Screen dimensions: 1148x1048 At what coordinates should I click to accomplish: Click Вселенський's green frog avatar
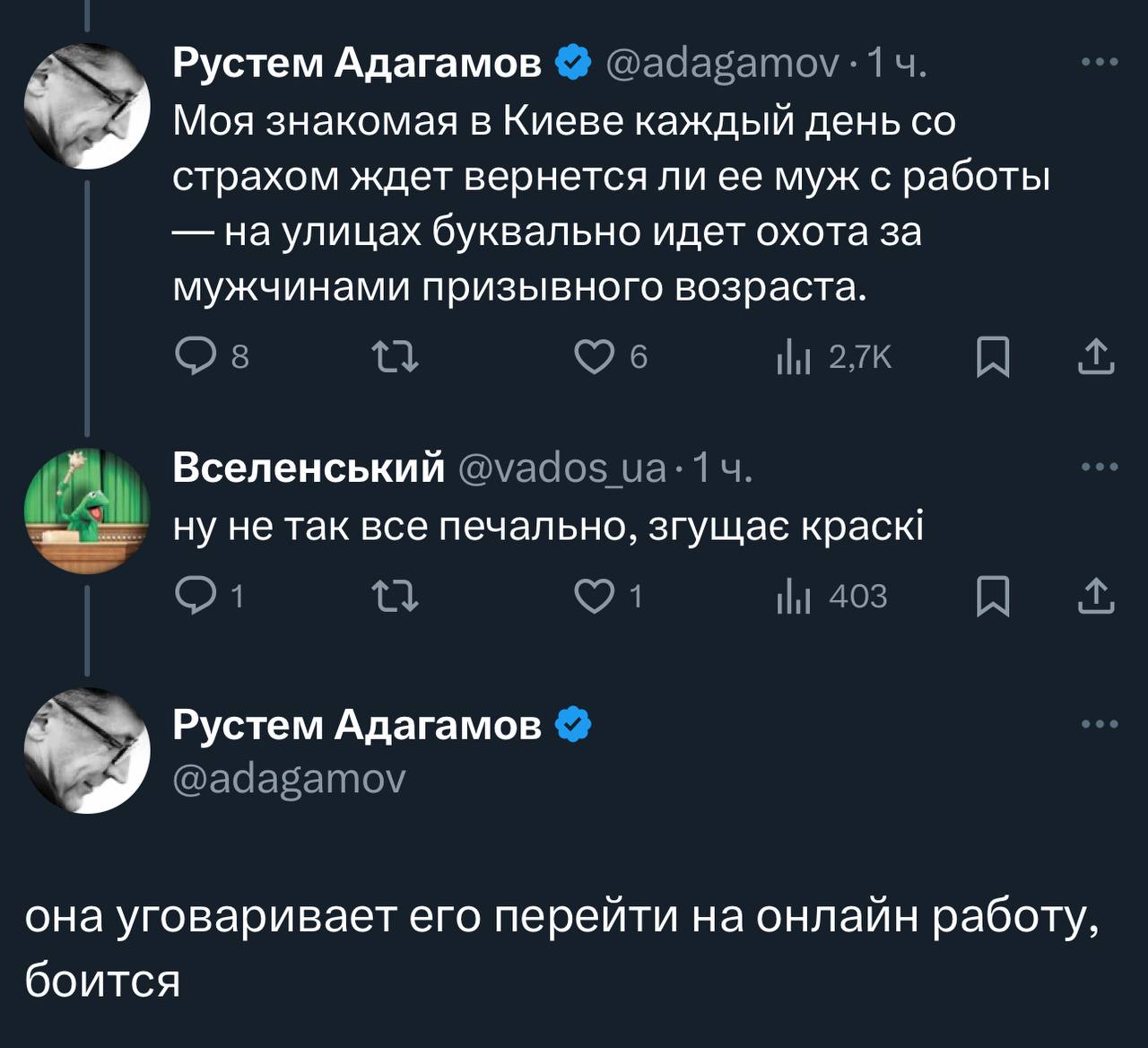(87, 511)
